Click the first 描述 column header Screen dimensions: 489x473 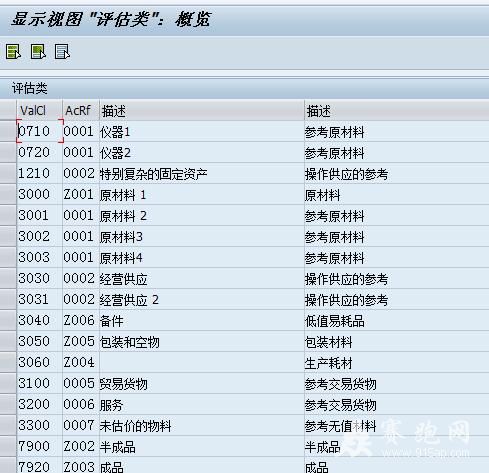tap(202, 110)
